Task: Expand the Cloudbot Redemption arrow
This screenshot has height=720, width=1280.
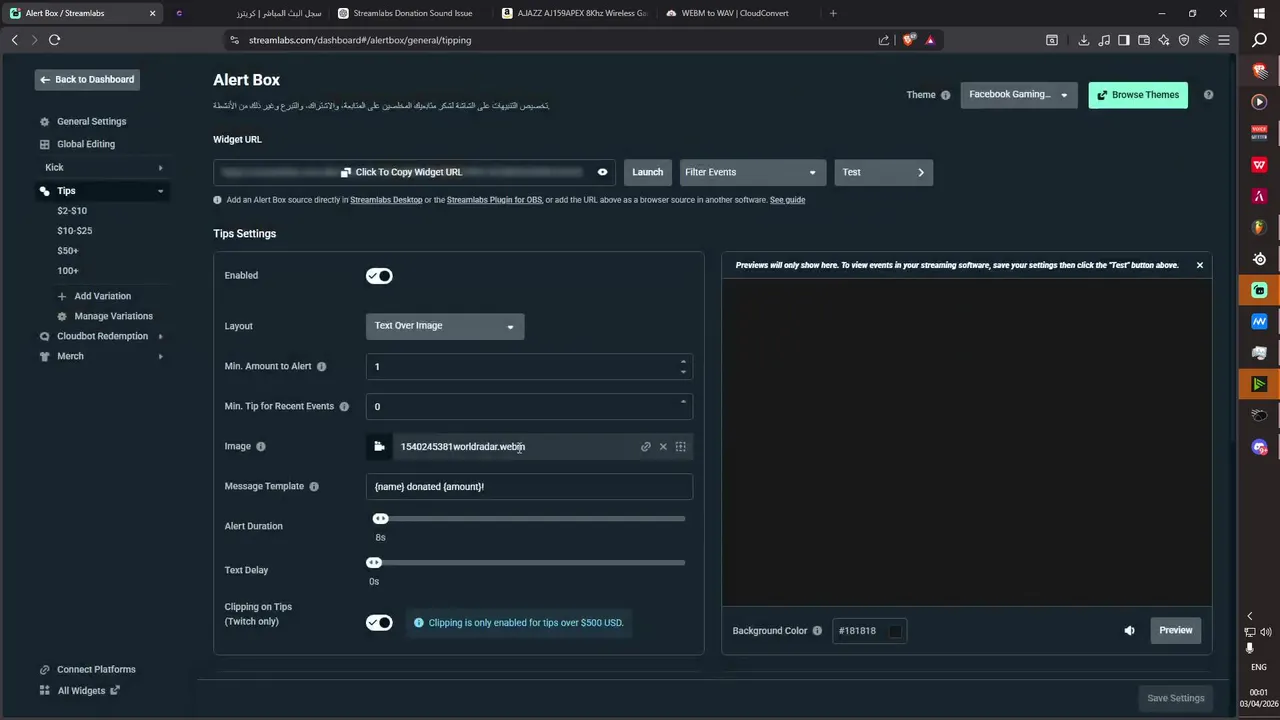Action: (160, 336)
